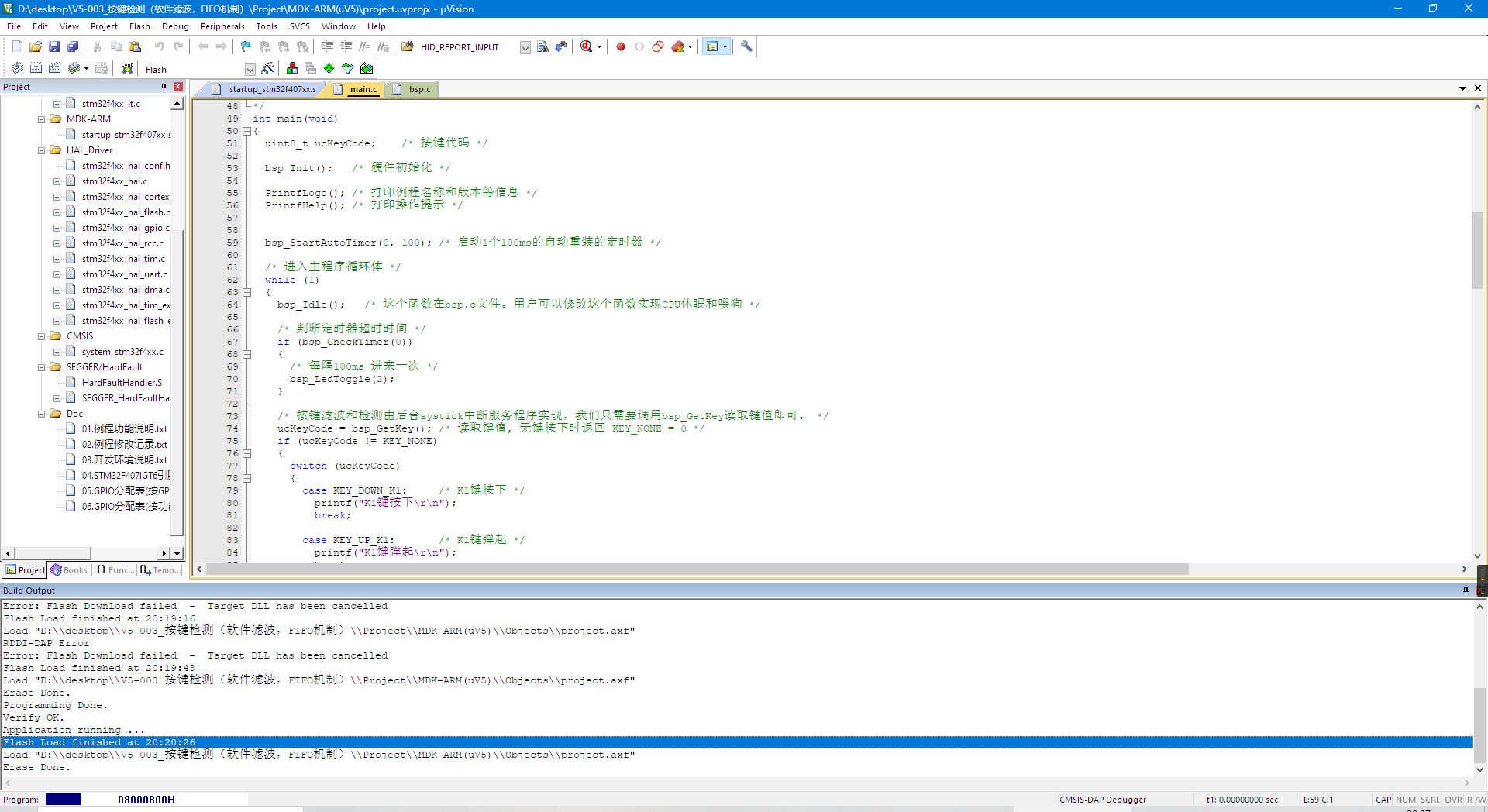Collapse the MDK-ARM group
The height and width of the screenshot is (812, 1488).
pyautogui.click(x=42, y=119)
